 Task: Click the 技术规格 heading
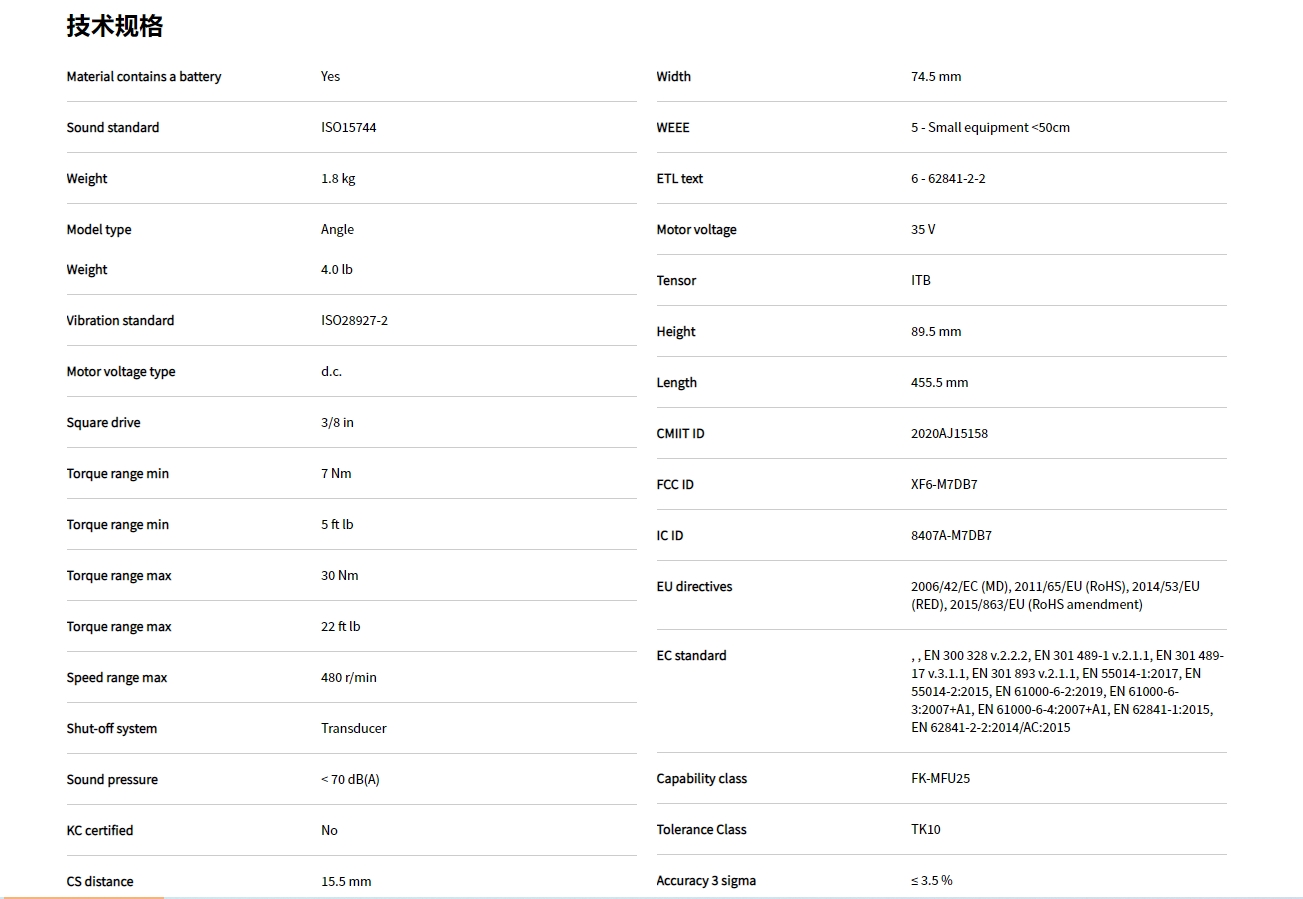[x=114, y=26]
